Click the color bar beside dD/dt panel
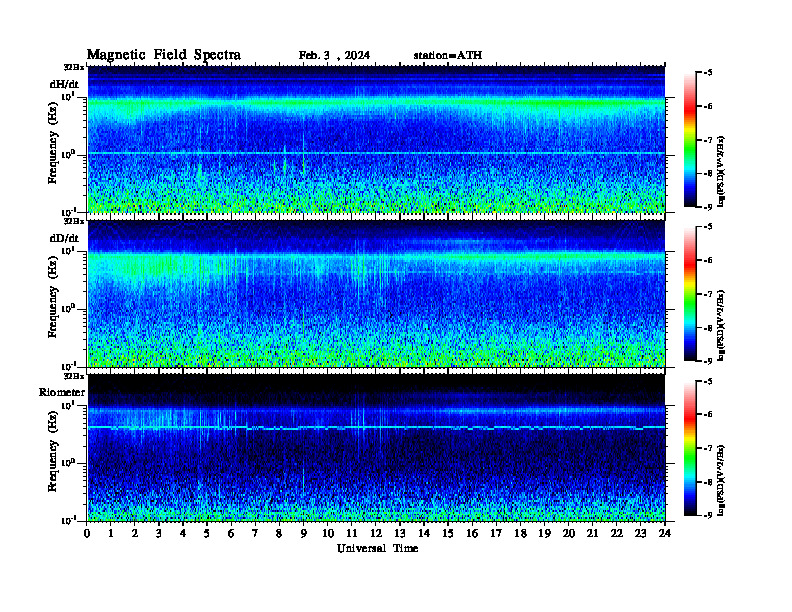This screenshot has height=612, width=792. 690,294
